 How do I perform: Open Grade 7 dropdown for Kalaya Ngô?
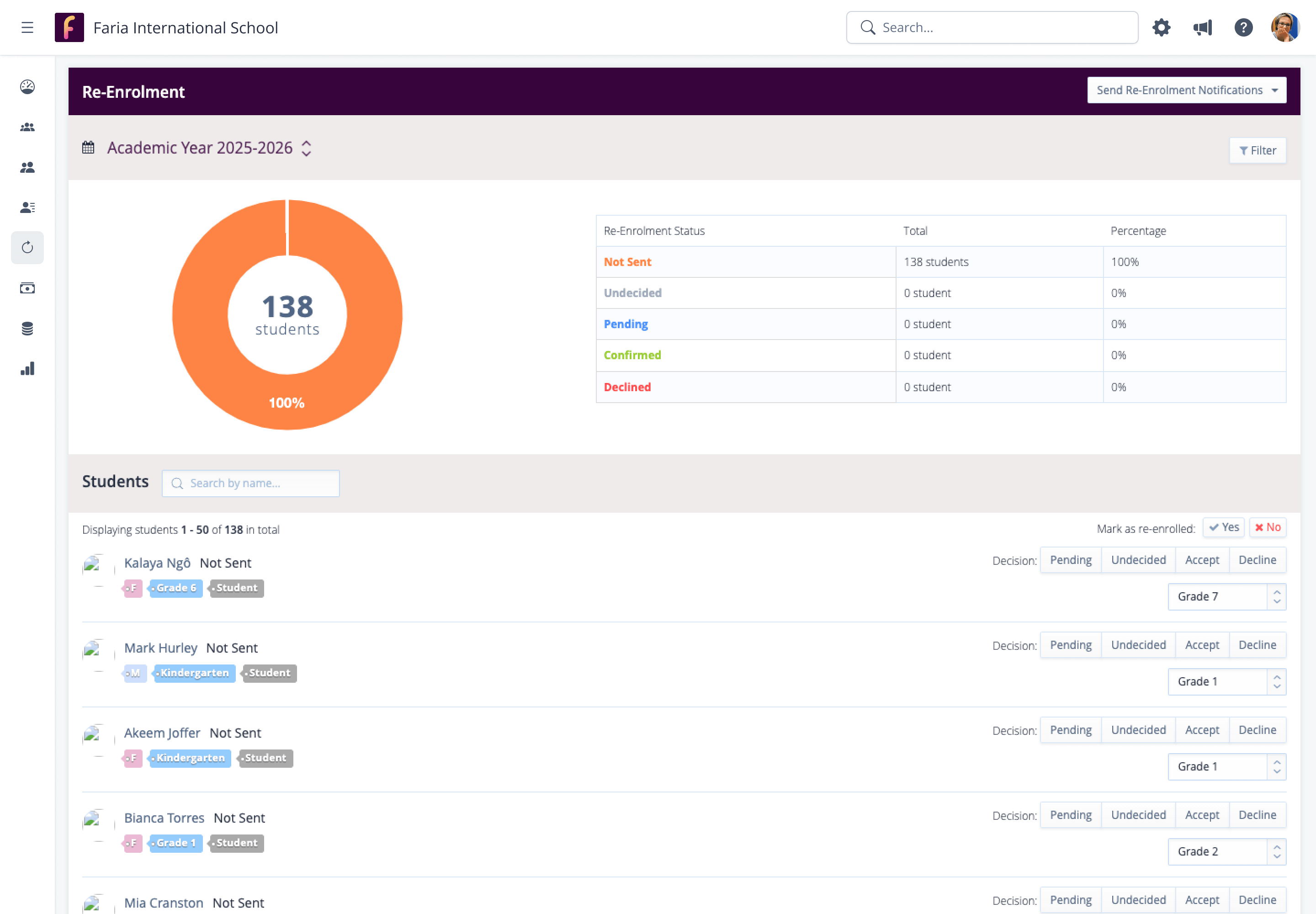(x=1226, y=597)
